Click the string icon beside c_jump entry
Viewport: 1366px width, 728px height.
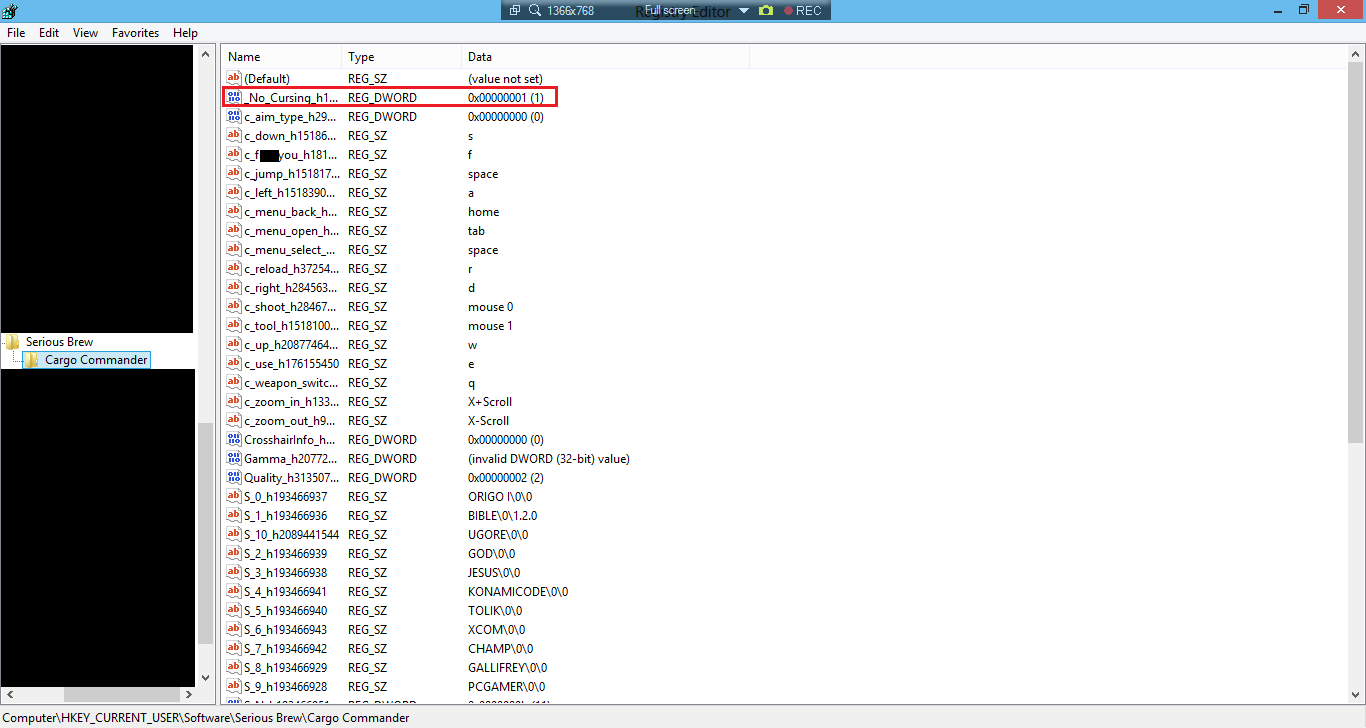[234, 174]
